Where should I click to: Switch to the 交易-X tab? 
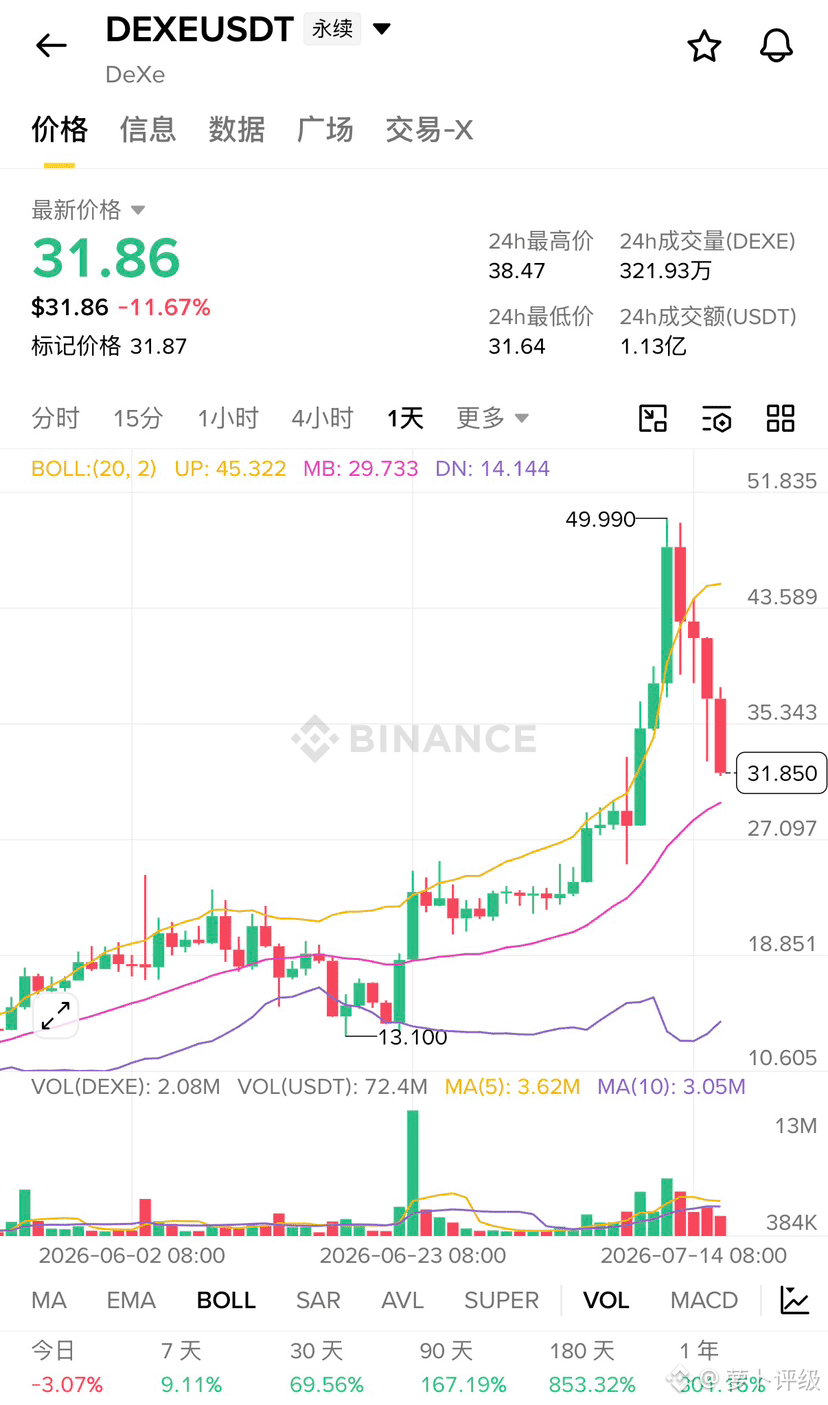click(429, 129)
